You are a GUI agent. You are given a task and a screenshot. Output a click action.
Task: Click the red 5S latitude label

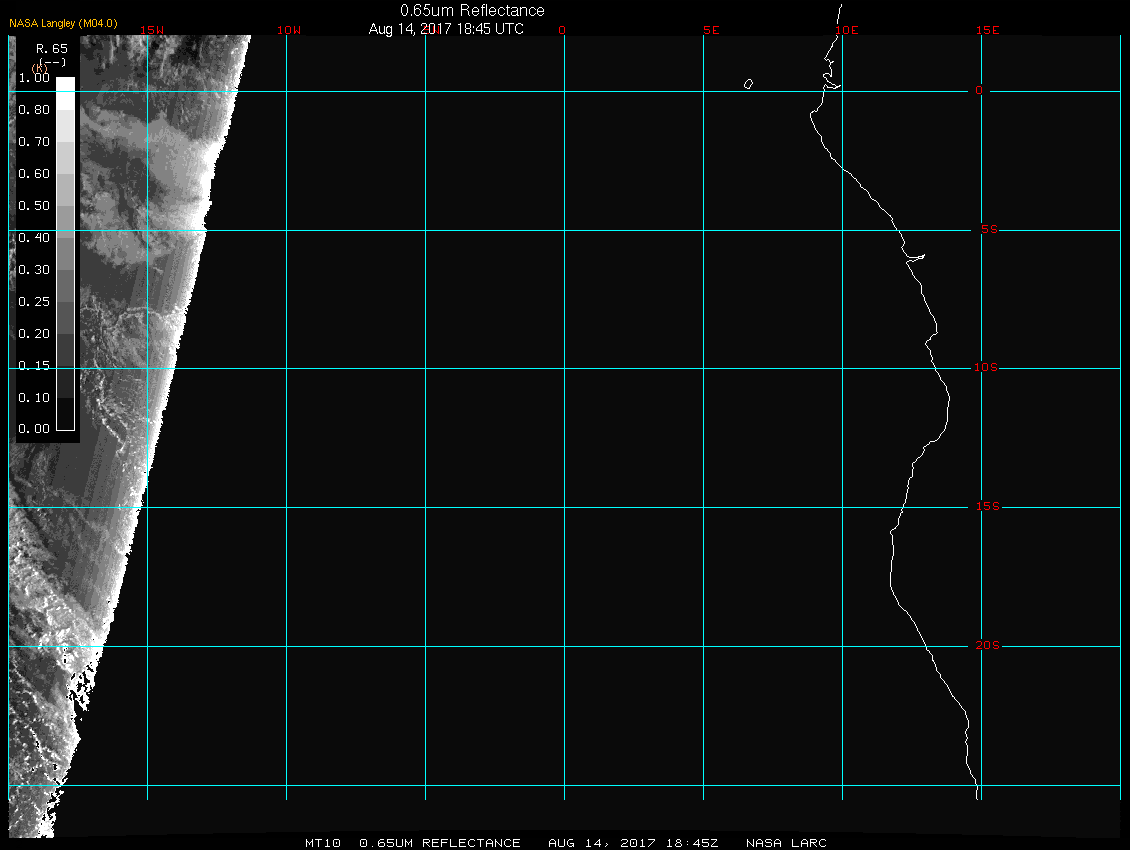point(989,230)
